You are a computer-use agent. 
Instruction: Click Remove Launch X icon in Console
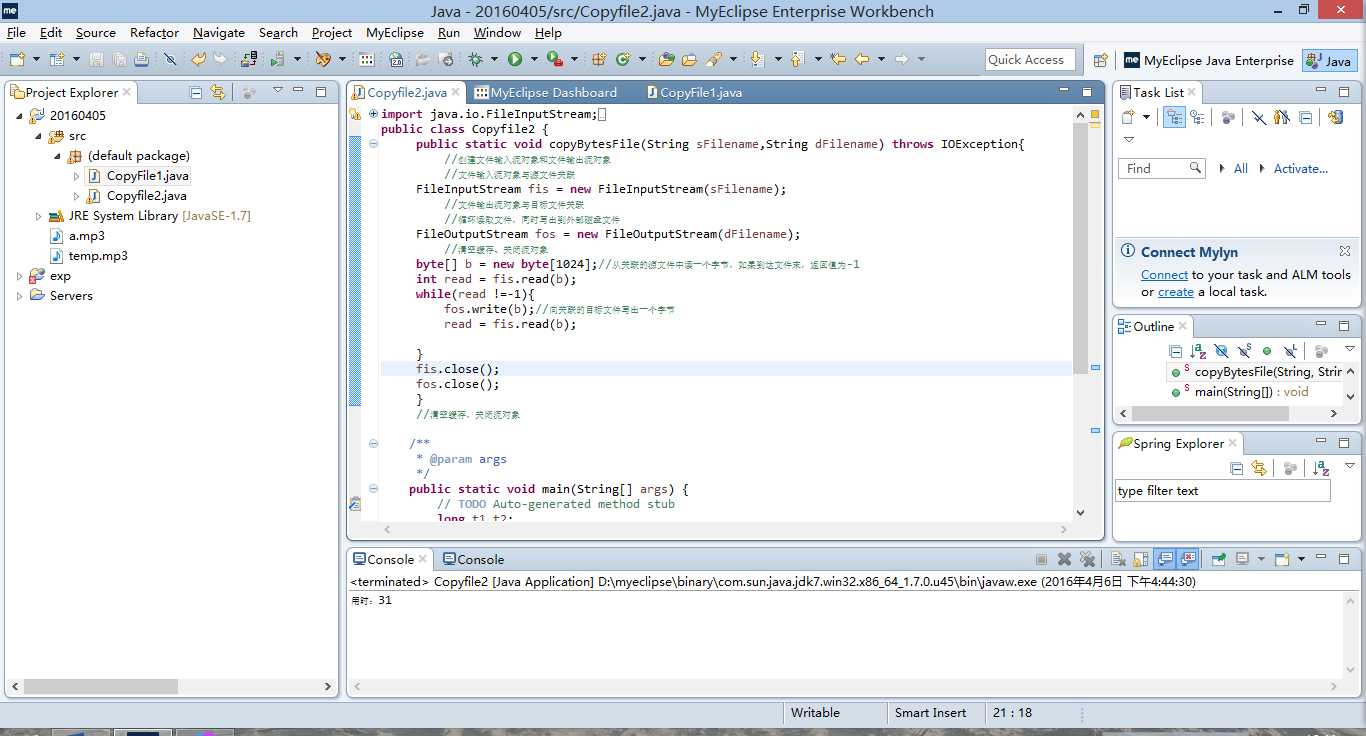coord(1064,559)
